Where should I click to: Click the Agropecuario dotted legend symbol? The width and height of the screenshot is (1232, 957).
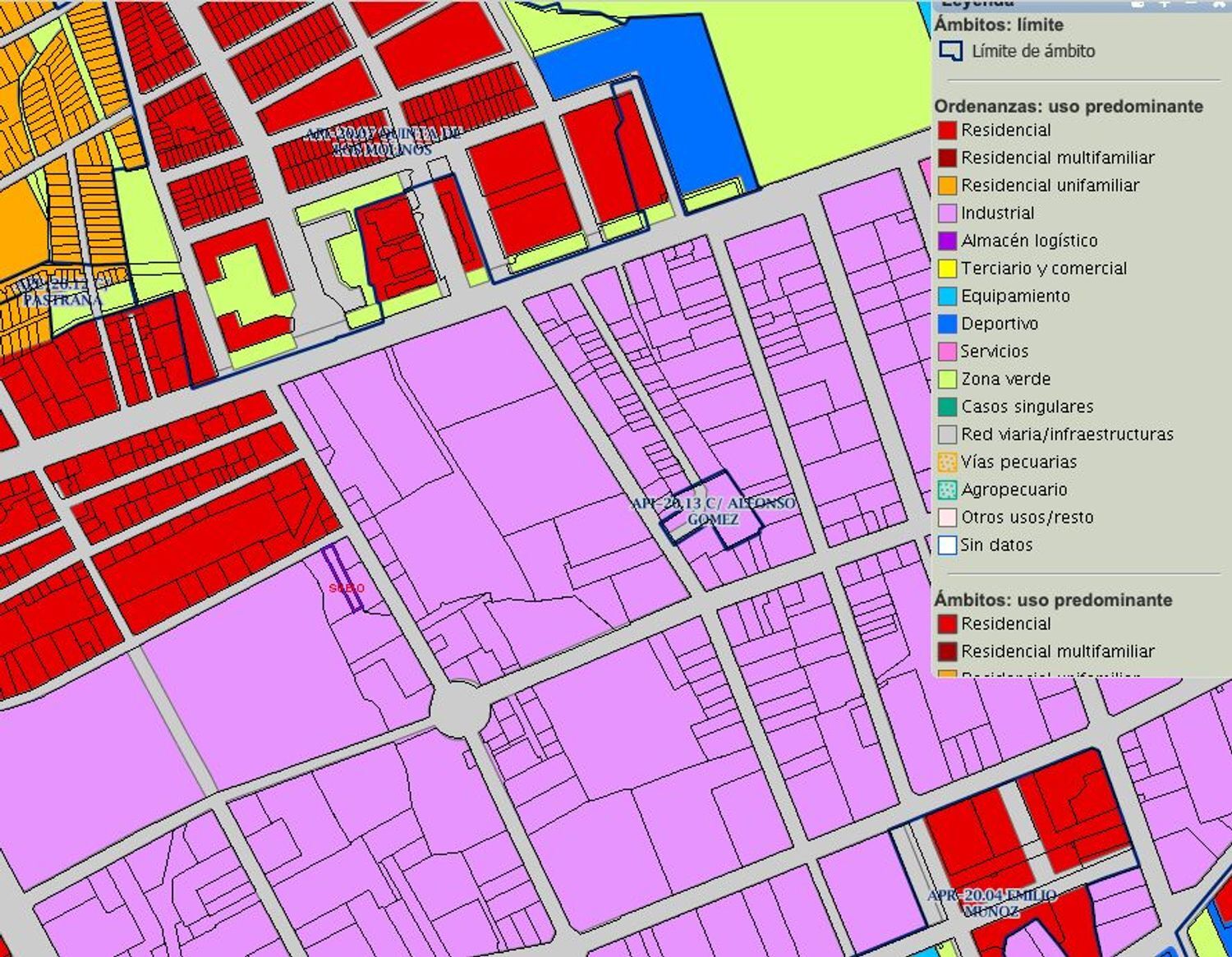pos(947,490)
